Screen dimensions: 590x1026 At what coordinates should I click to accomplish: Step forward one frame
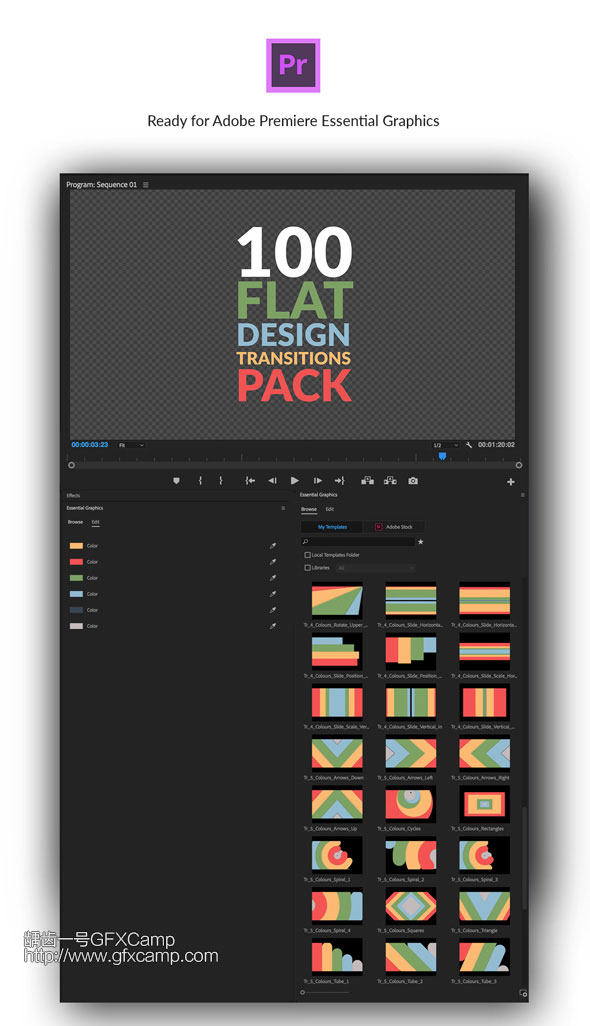(318, 481)
